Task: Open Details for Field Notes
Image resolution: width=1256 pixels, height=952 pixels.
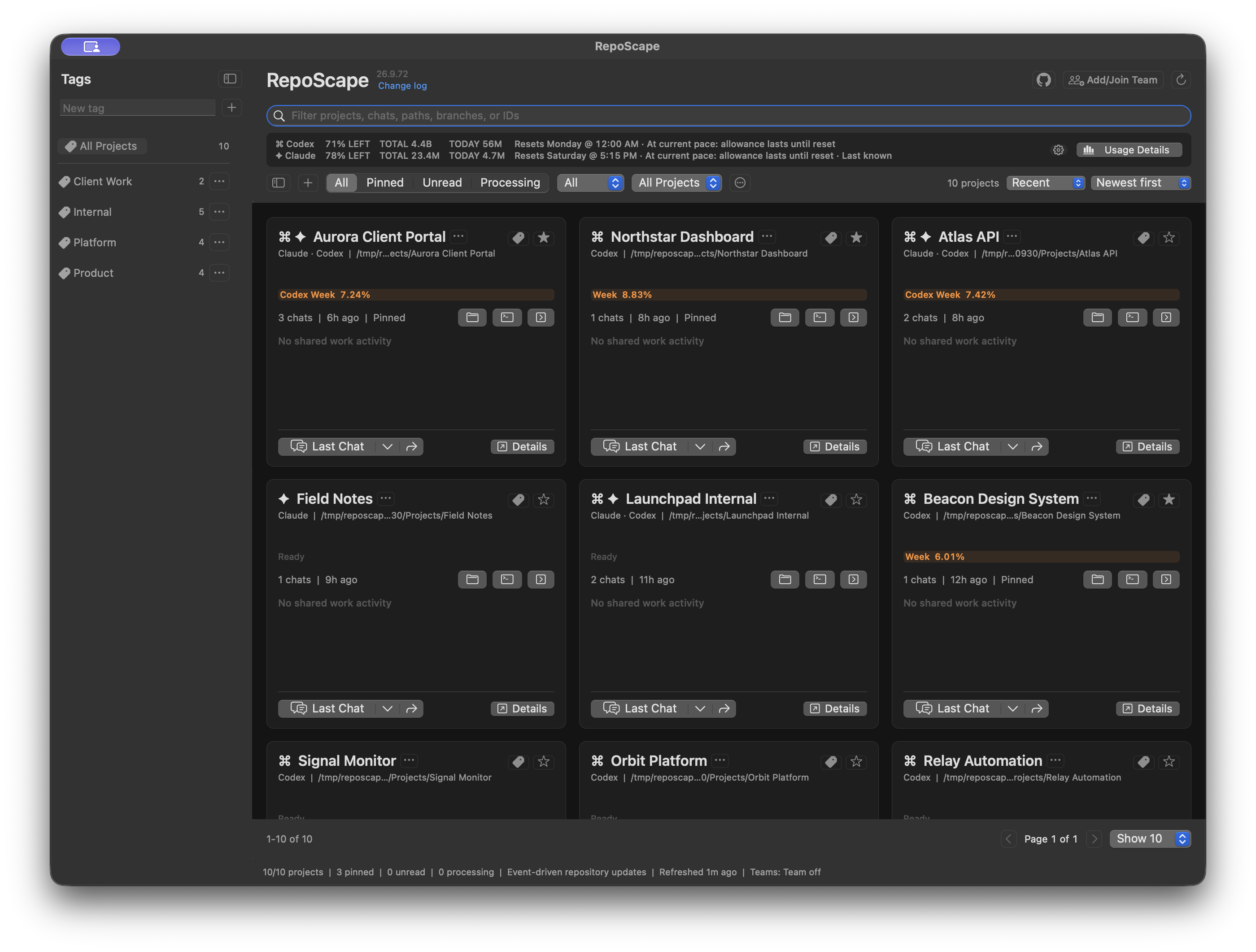Action: pos(523,708)
